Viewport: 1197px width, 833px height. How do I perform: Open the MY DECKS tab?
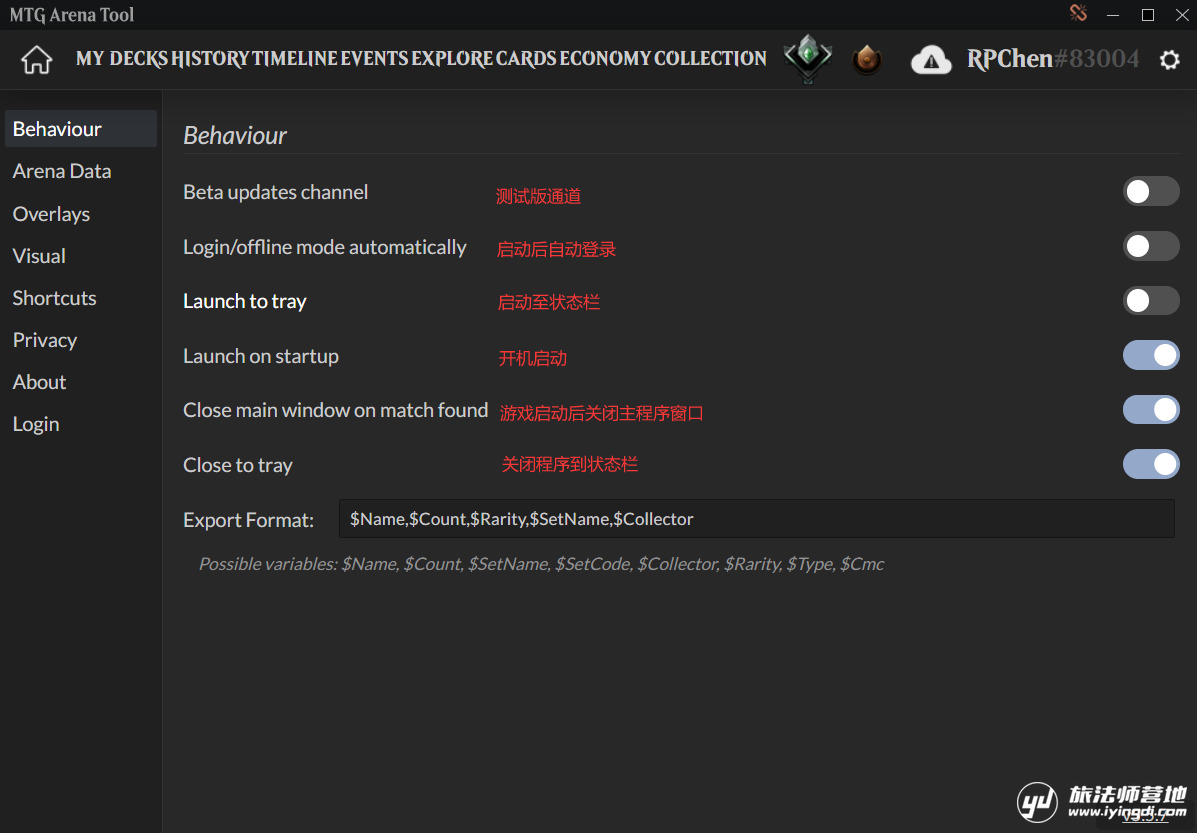[121, 59]
